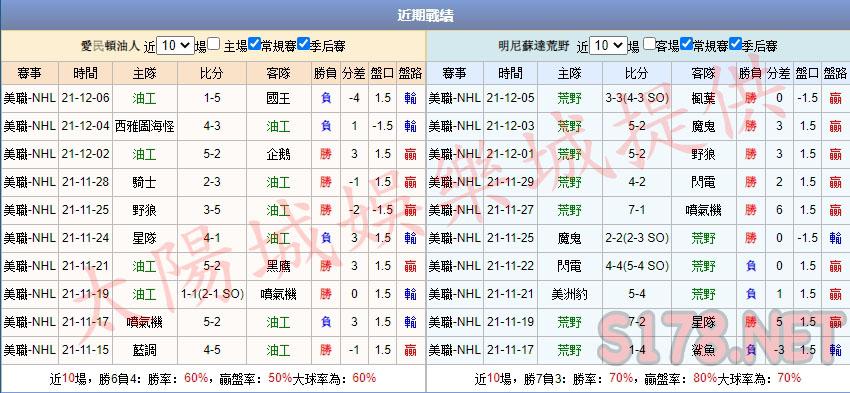Click the 21-11-24 date cell
Image resolution: width=850 pixels, height=393 pixels.
(x=86, y=238)
